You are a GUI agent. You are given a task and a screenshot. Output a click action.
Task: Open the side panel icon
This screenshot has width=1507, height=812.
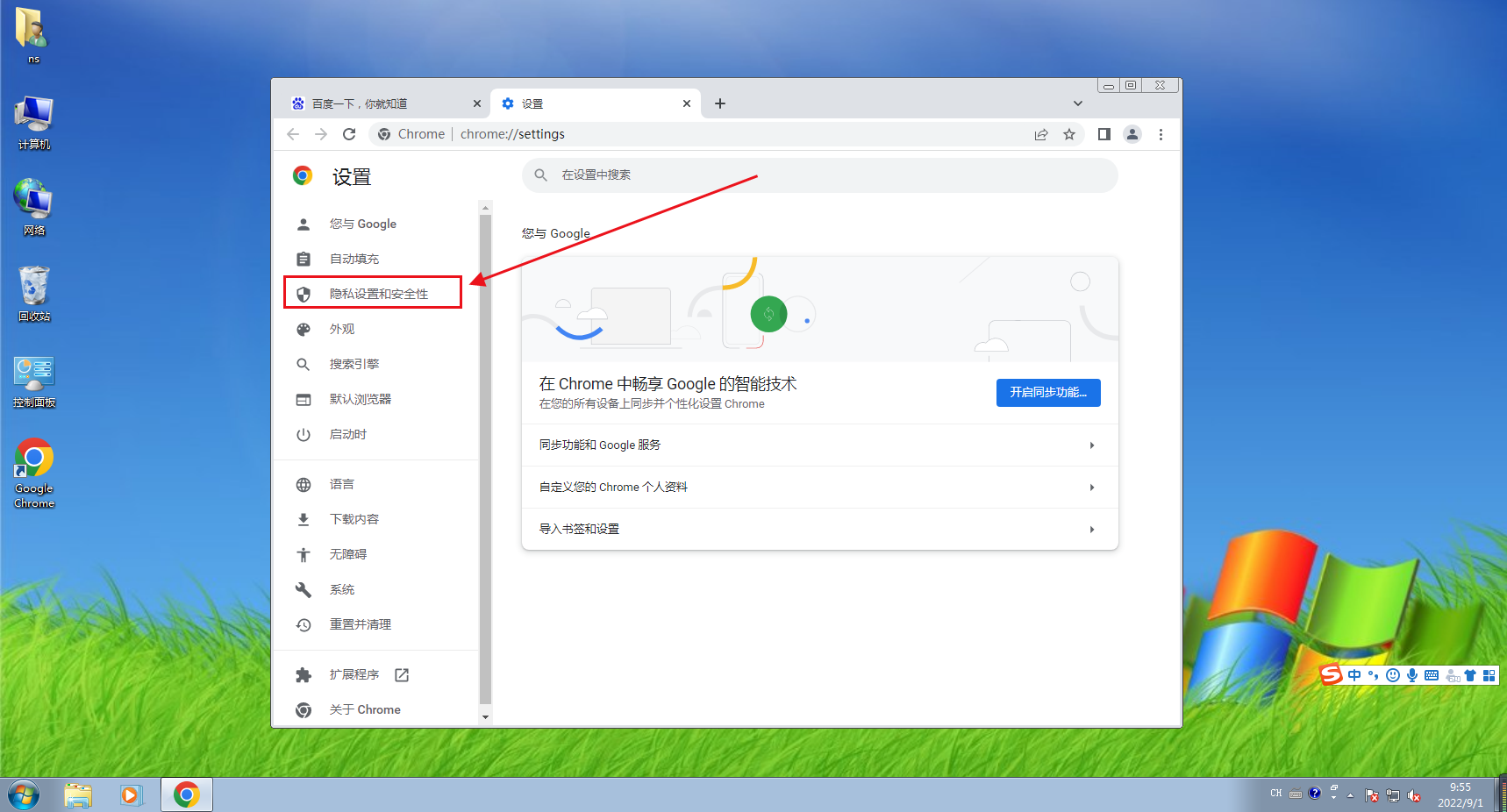1103,134
